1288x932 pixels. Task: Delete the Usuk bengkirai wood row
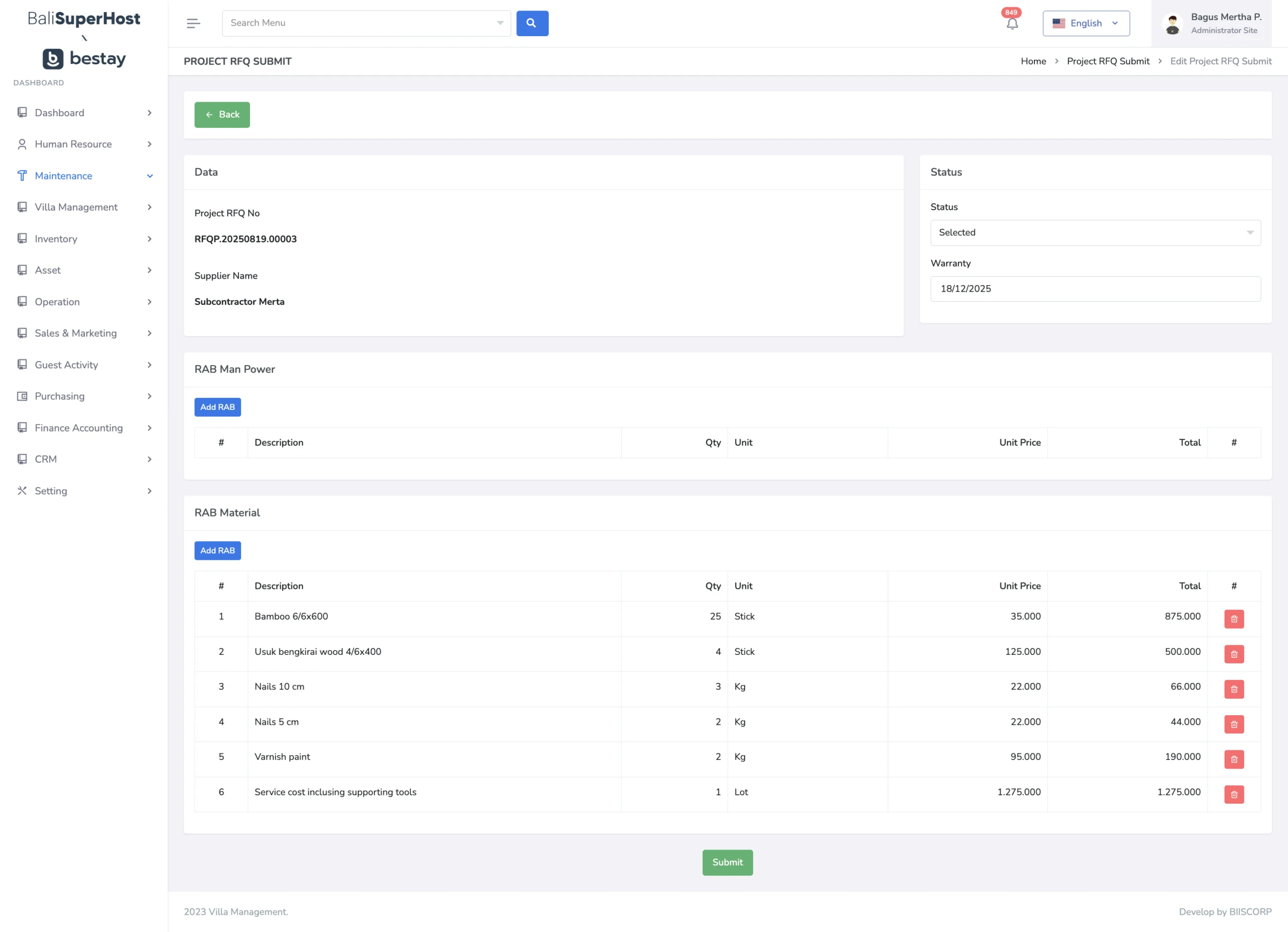pyautogui.click(x=1234, y=654)
